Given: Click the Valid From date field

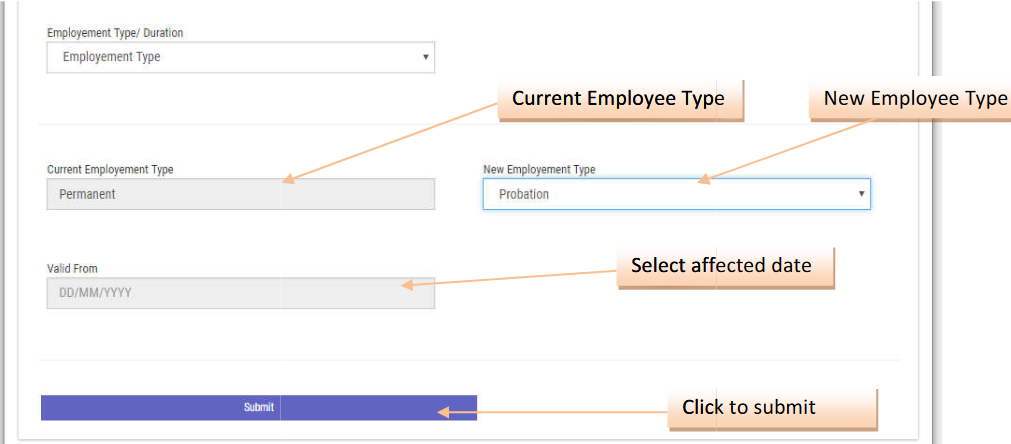Looking at the screenshot, I should click(240, 293).
